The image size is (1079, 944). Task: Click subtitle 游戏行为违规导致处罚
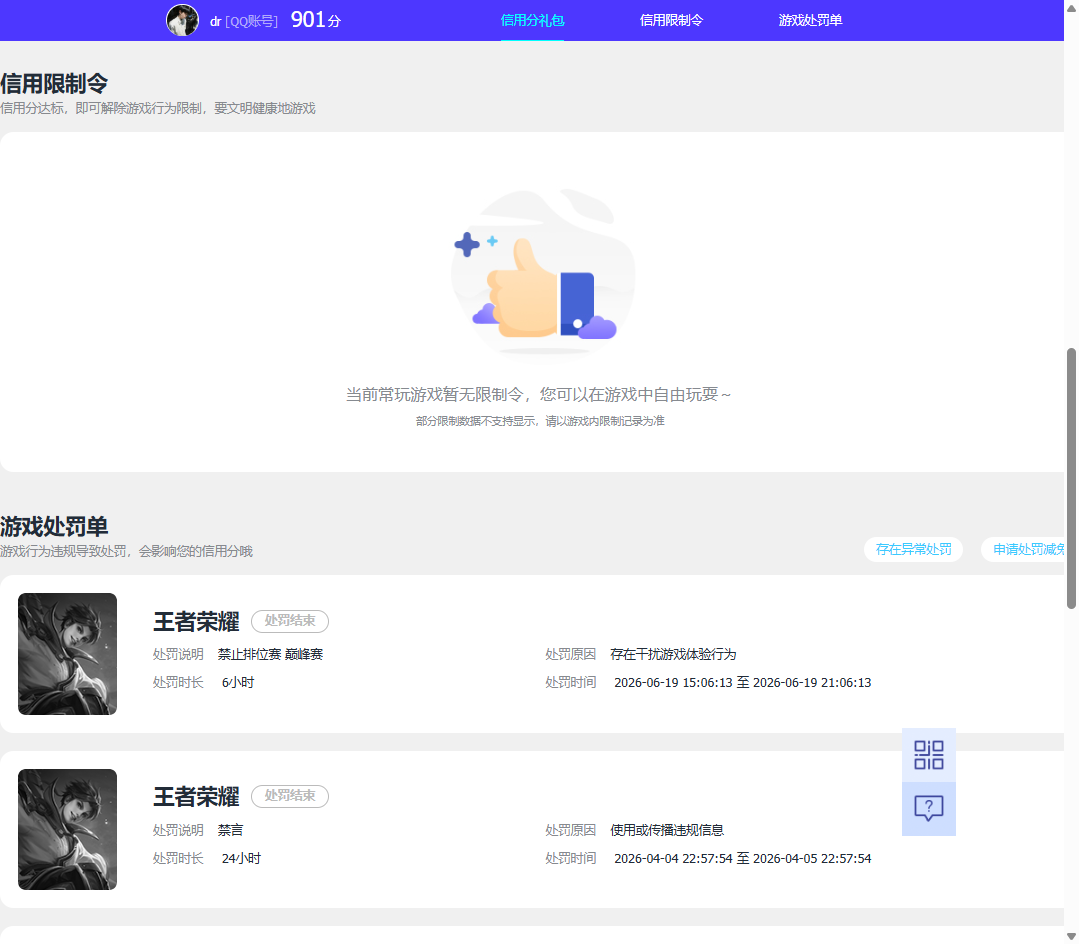click(127, 552)
